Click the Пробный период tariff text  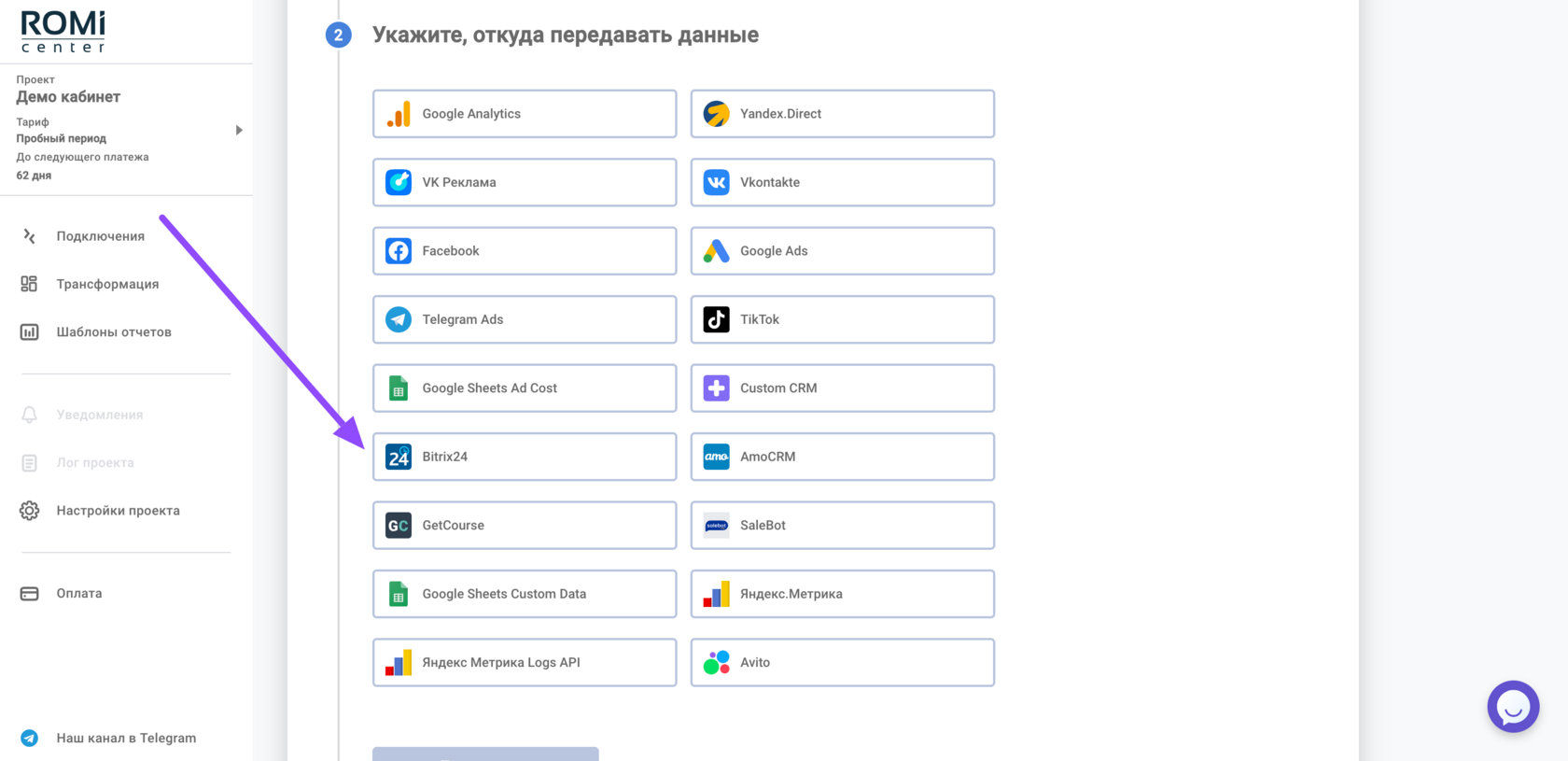(x=61, y=138)
